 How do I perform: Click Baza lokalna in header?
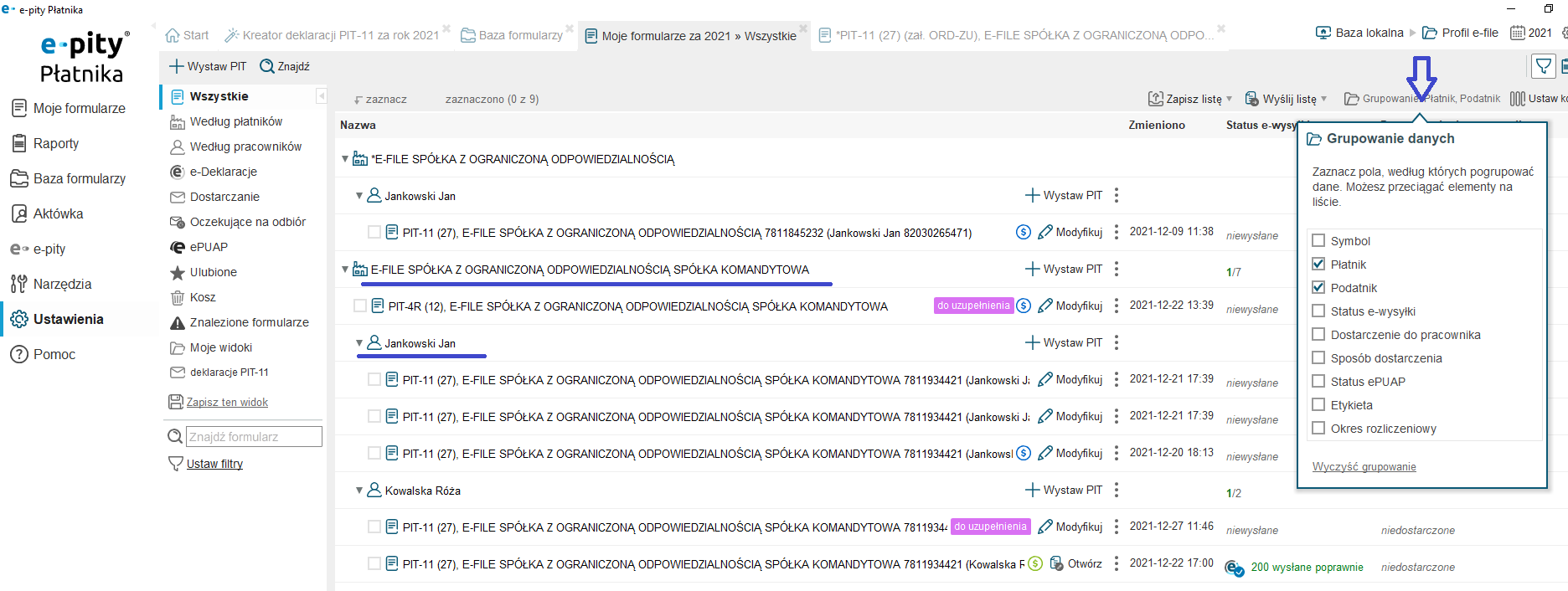pyautogui.click(x=1359, y=33)
